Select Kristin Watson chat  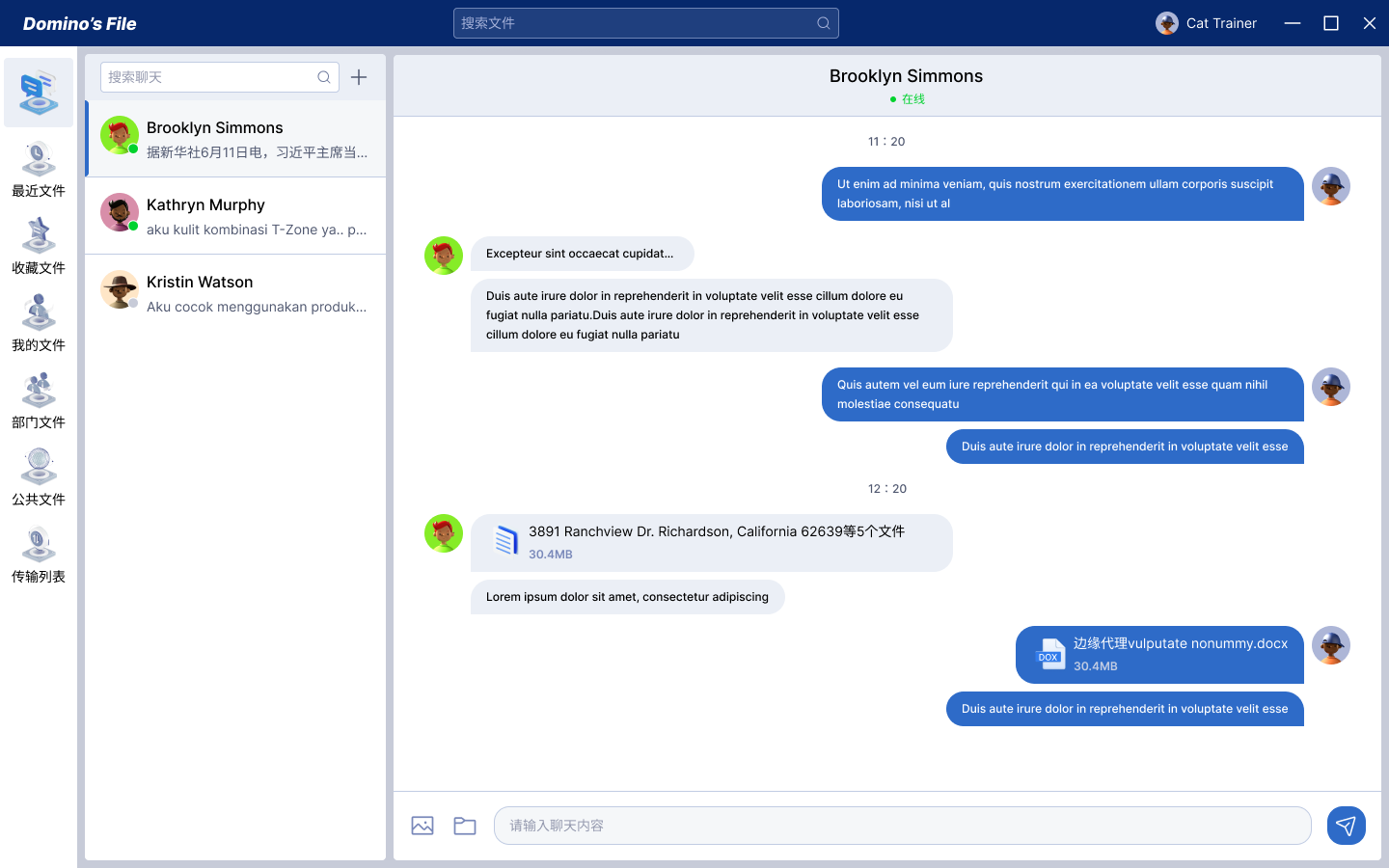point(235,293)
